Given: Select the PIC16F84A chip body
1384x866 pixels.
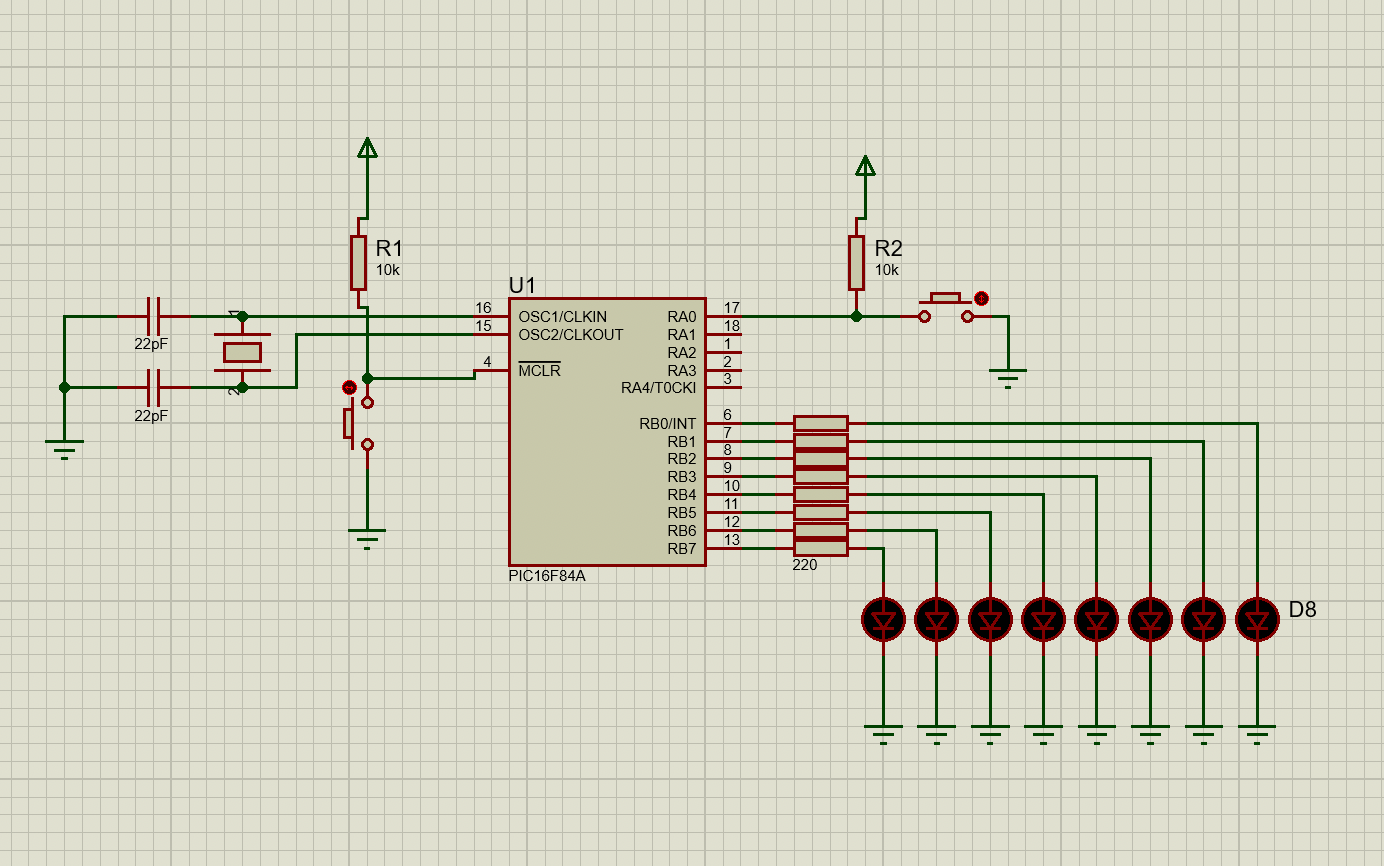Looking at the screenshot, I should 607,432.
